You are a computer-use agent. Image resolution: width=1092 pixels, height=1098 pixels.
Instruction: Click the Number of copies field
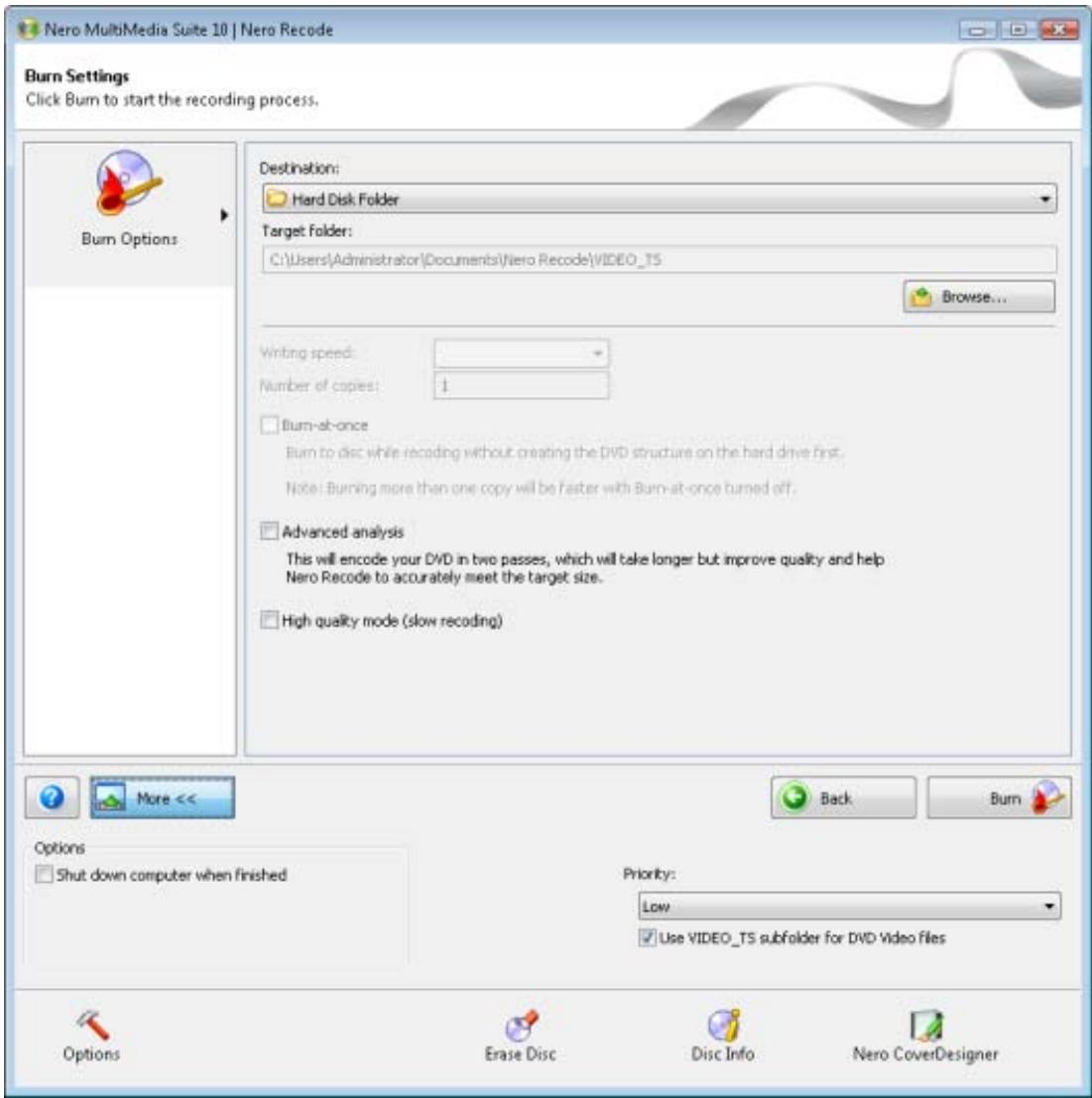pos(522,385)
